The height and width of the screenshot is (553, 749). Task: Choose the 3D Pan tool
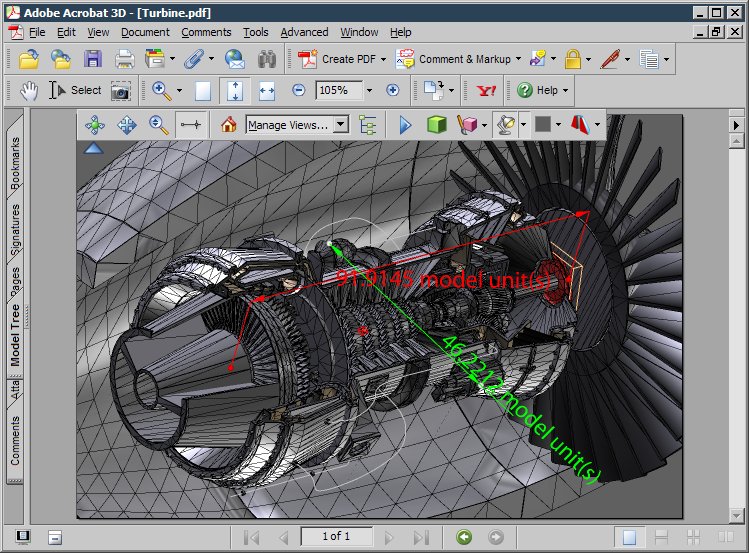(127, 125)
